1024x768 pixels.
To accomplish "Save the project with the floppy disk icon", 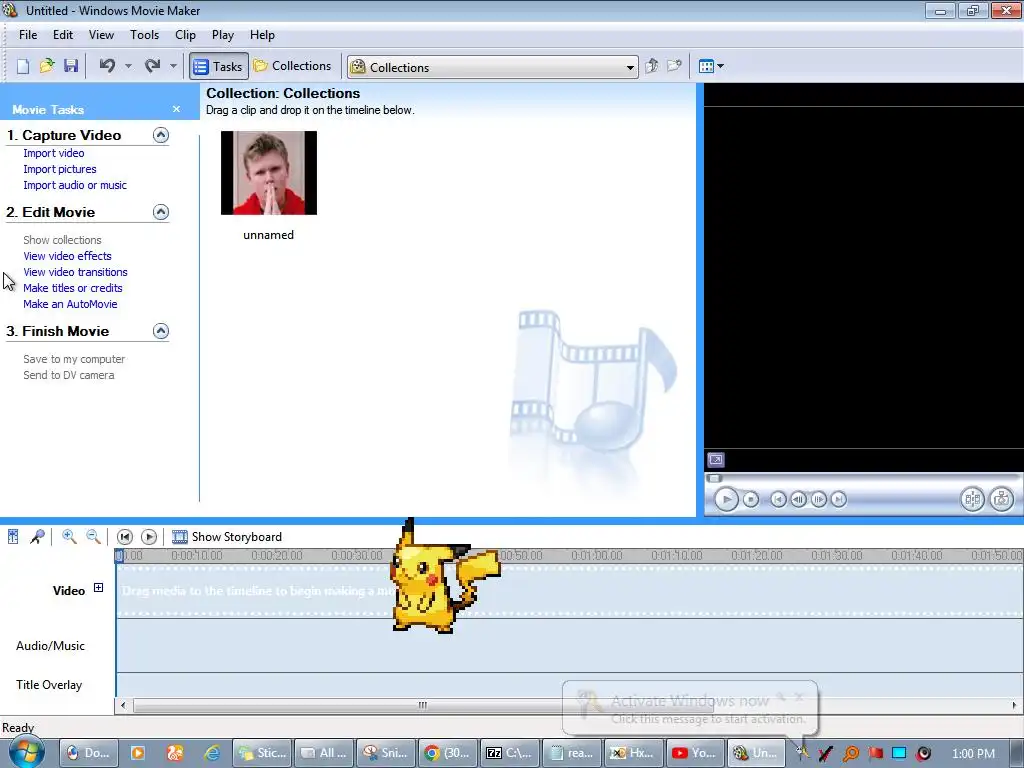I will click(71, 66).
